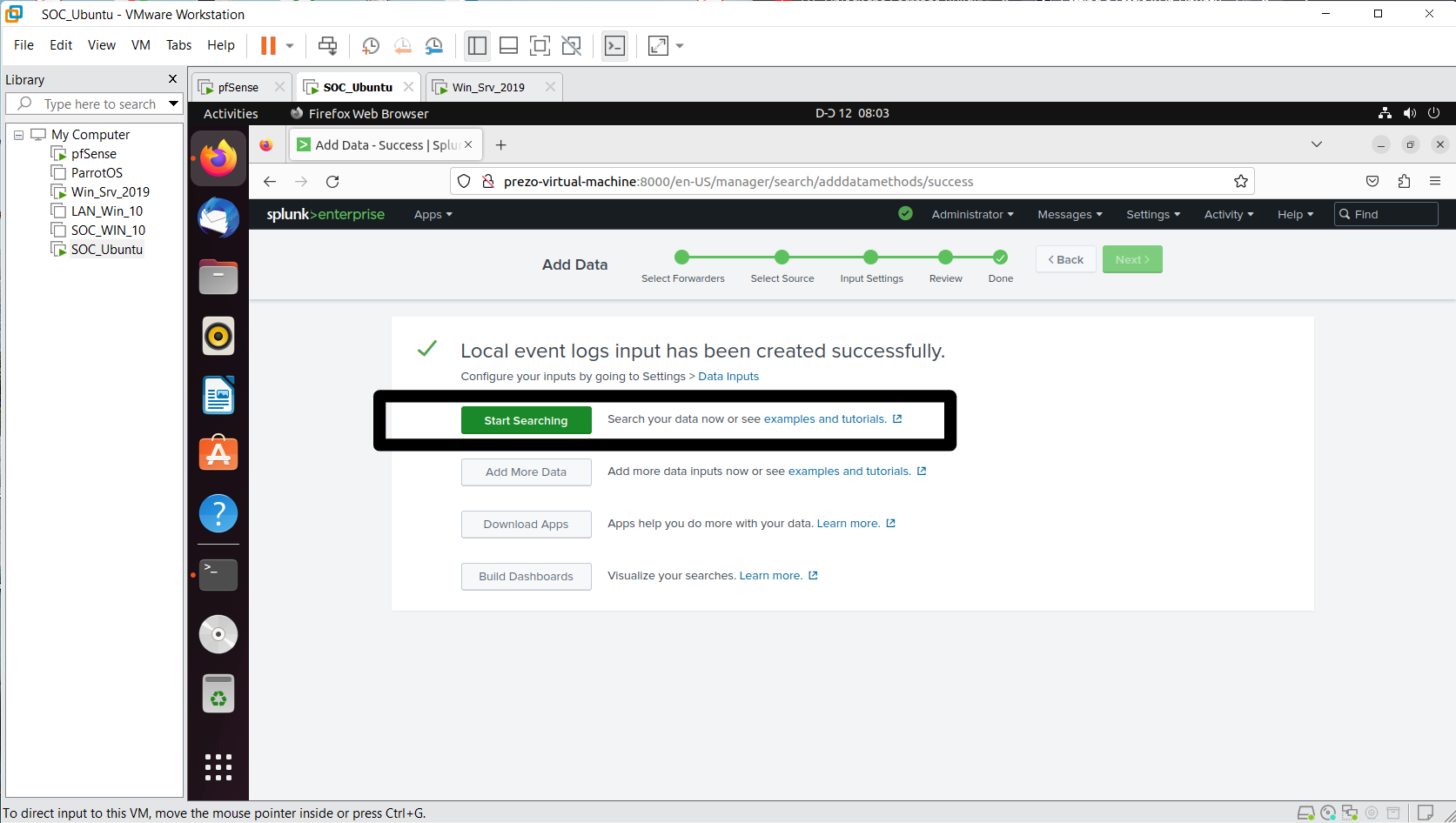Open Ubuntu Software from the dock

pos(218,453)
